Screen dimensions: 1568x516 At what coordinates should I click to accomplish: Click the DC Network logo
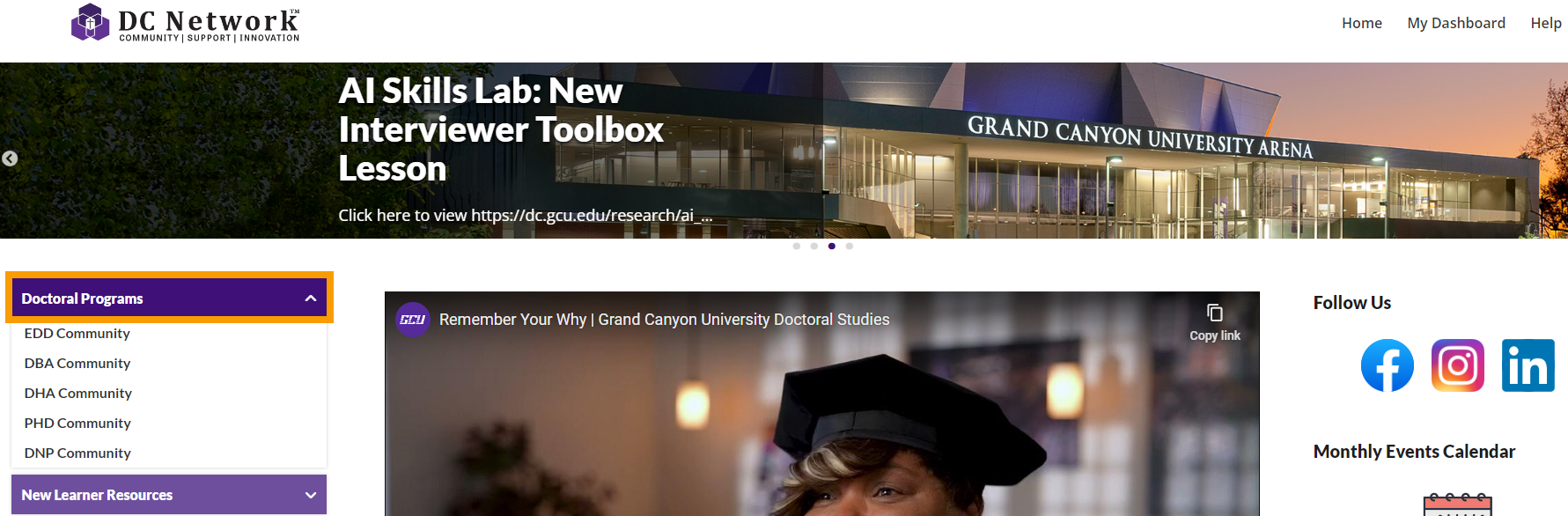(185, 23)
